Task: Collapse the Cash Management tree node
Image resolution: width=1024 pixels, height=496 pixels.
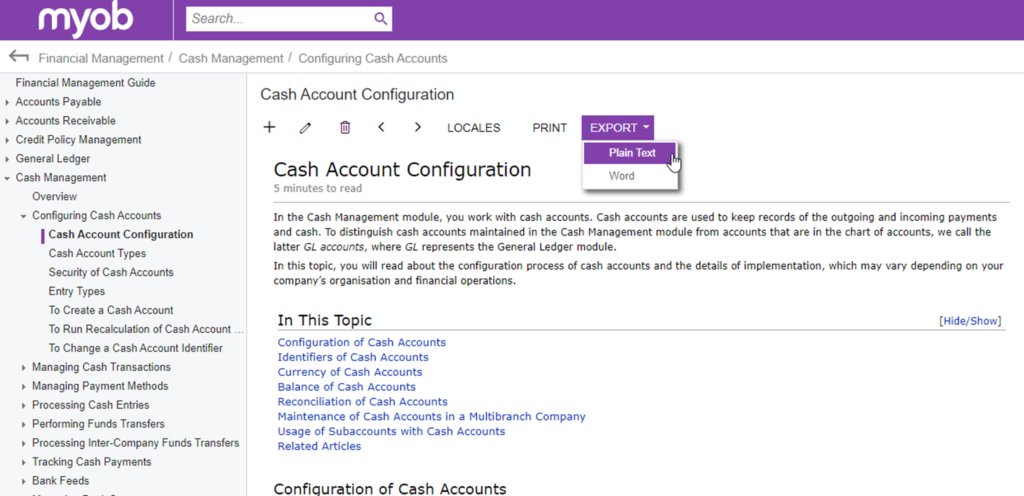Action: [x=7, y=178]
